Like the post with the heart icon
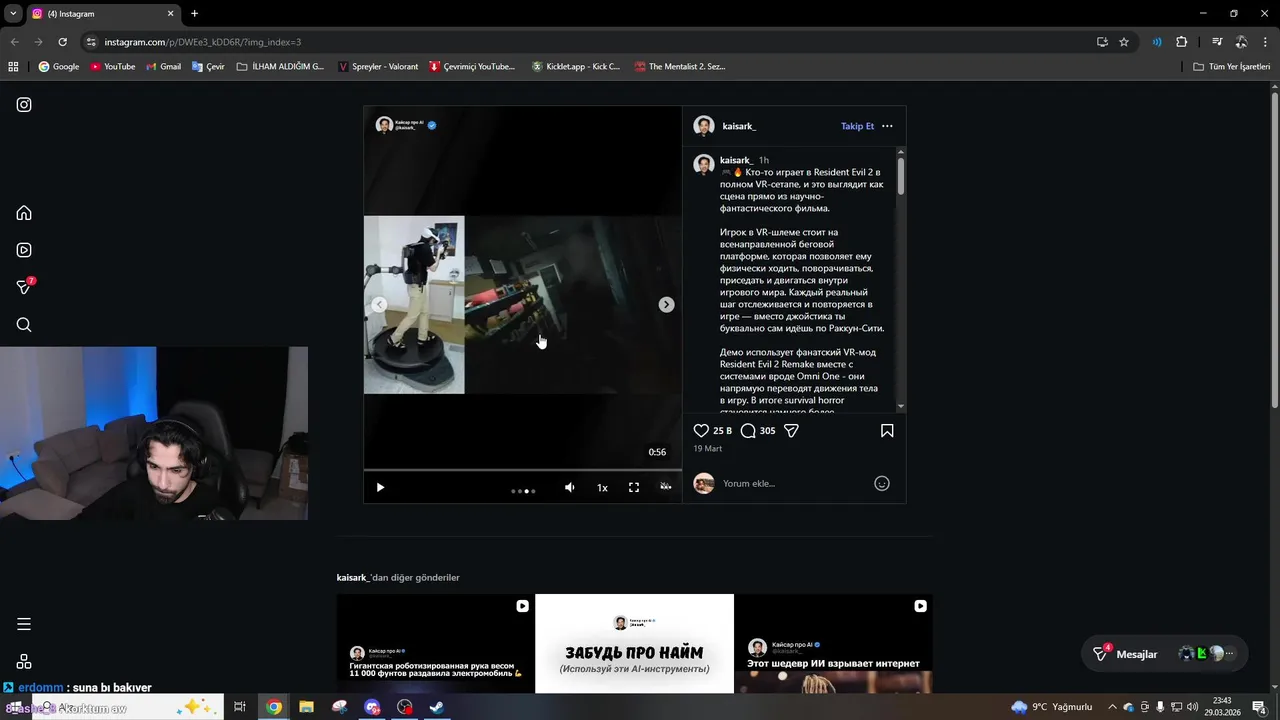This screenshot has height=720, width=1280. (701, 431)
